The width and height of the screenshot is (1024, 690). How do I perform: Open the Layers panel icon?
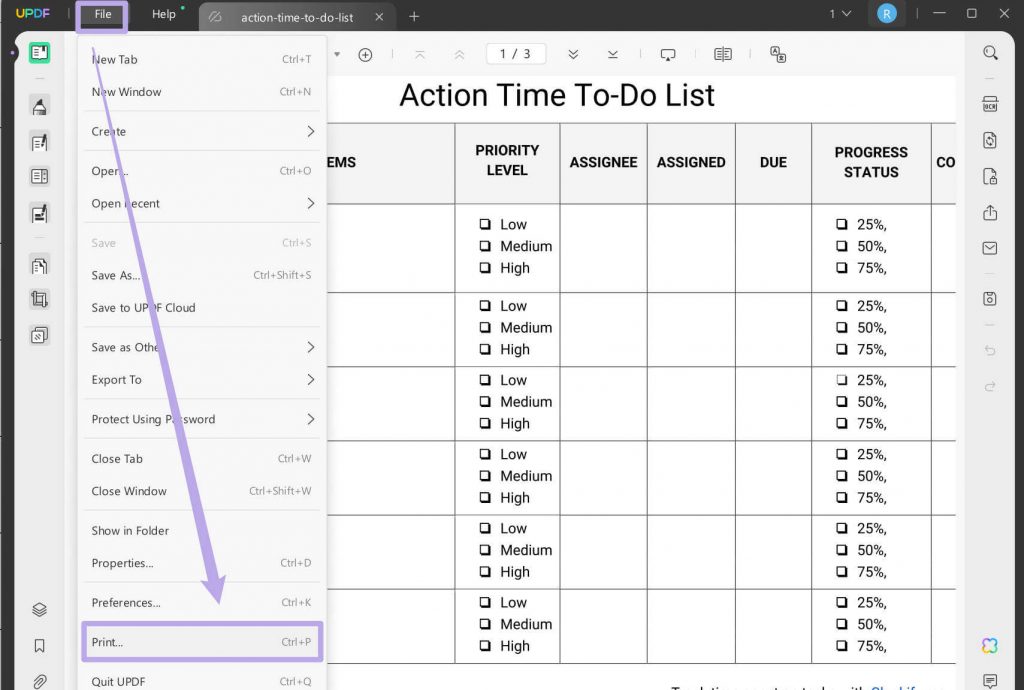coord(39,609)
